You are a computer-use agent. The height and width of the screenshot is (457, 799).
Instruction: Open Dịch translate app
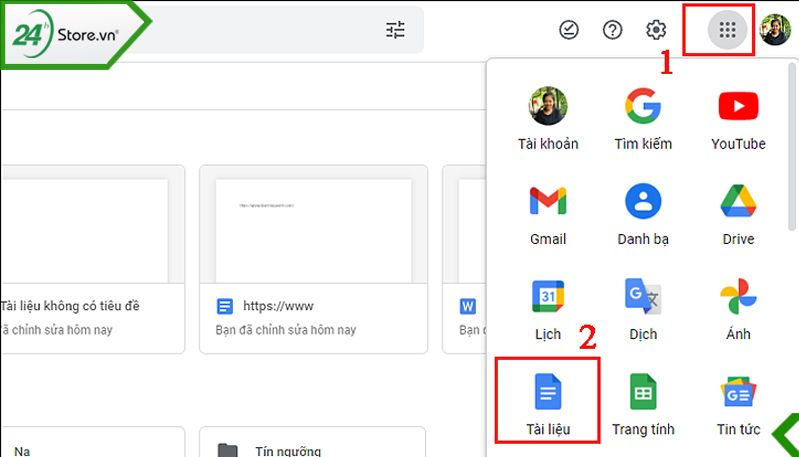tap(643, 309)
